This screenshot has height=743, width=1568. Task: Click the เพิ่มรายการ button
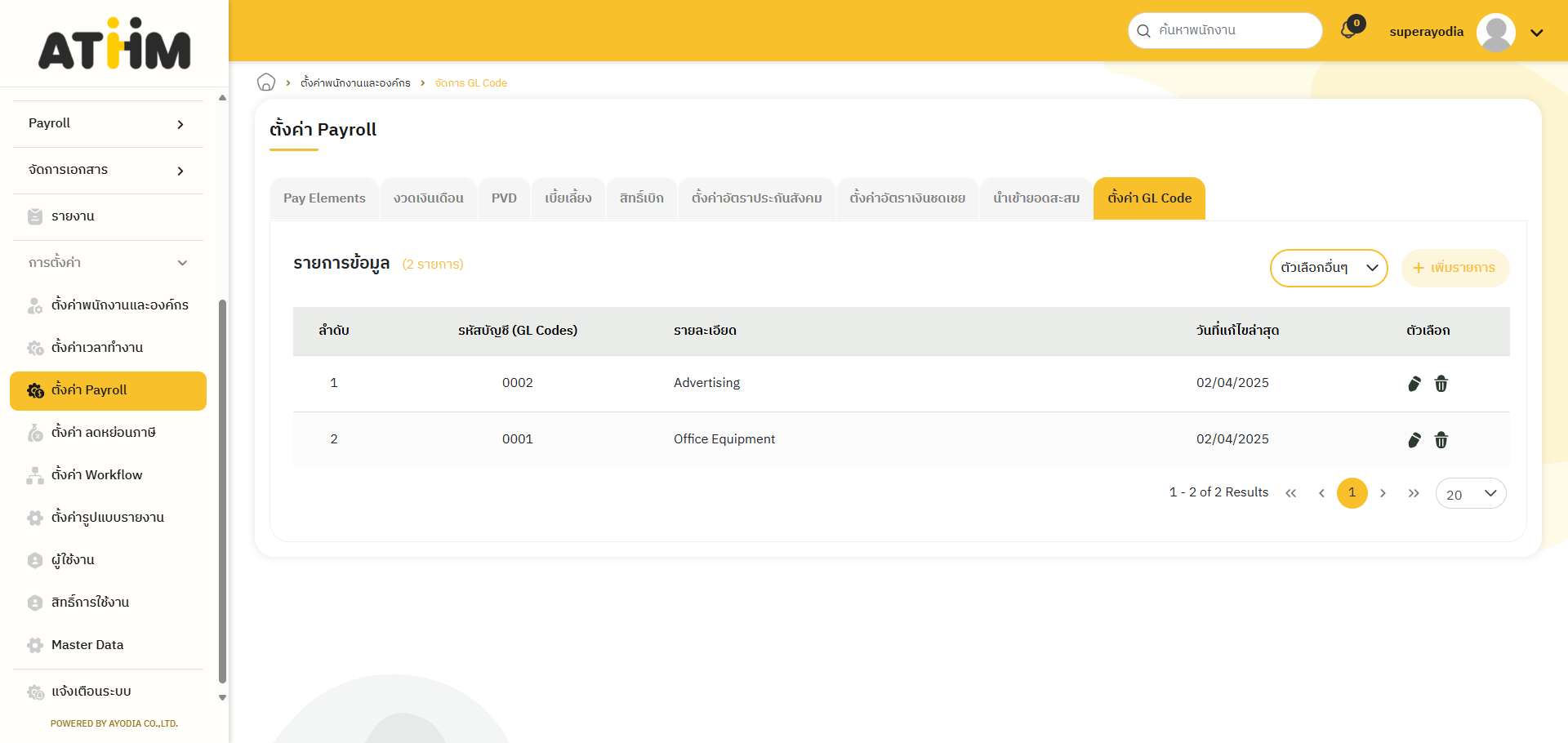1455,268
